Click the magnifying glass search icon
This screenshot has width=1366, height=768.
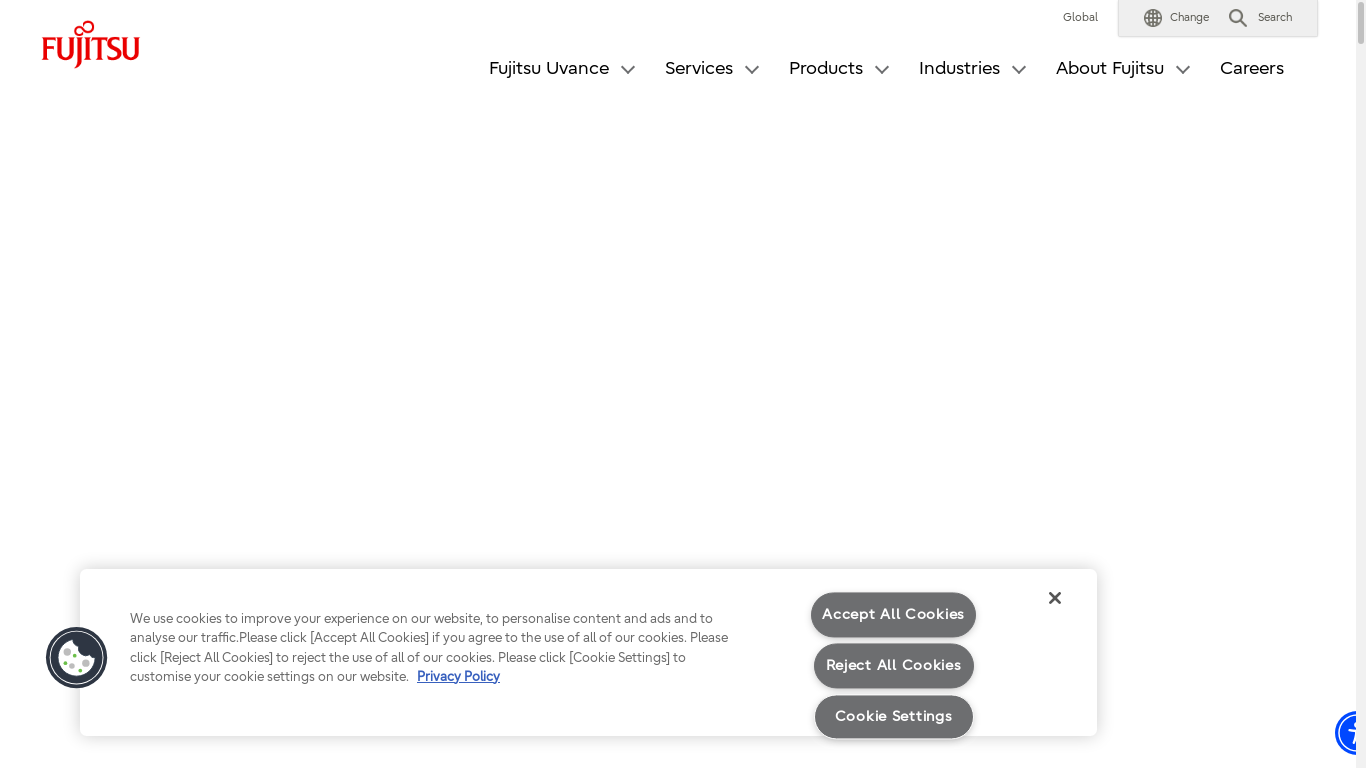click(1238, 18)
